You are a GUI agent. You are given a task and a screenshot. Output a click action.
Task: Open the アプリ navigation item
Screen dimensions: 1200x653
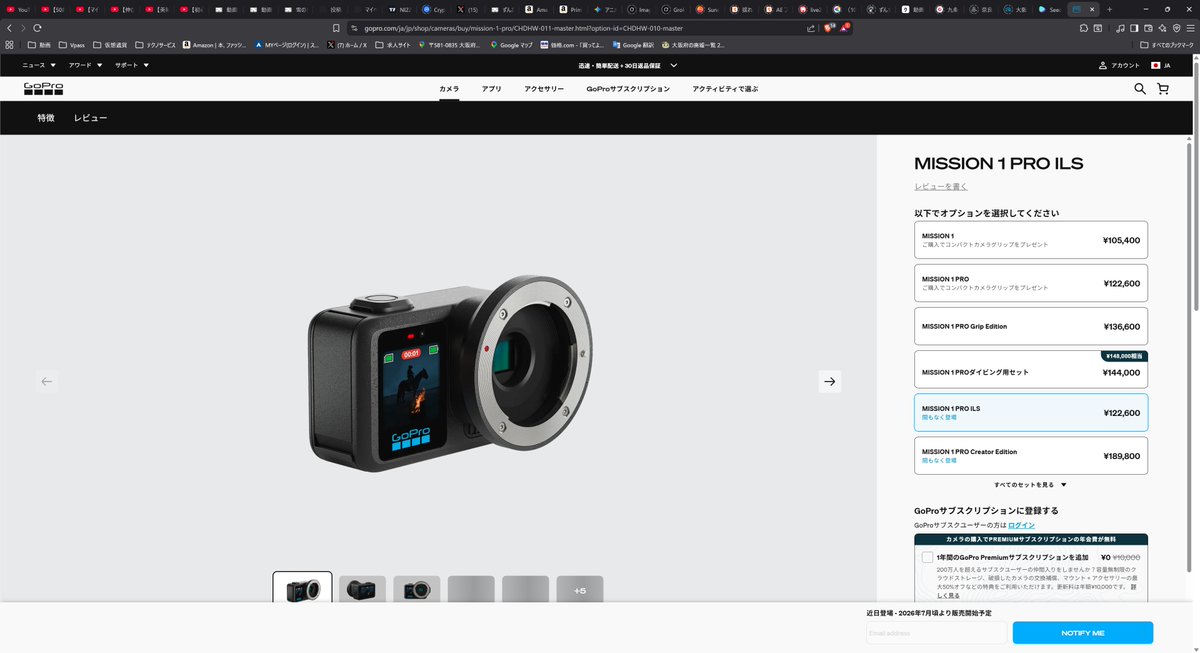[491, 89]
